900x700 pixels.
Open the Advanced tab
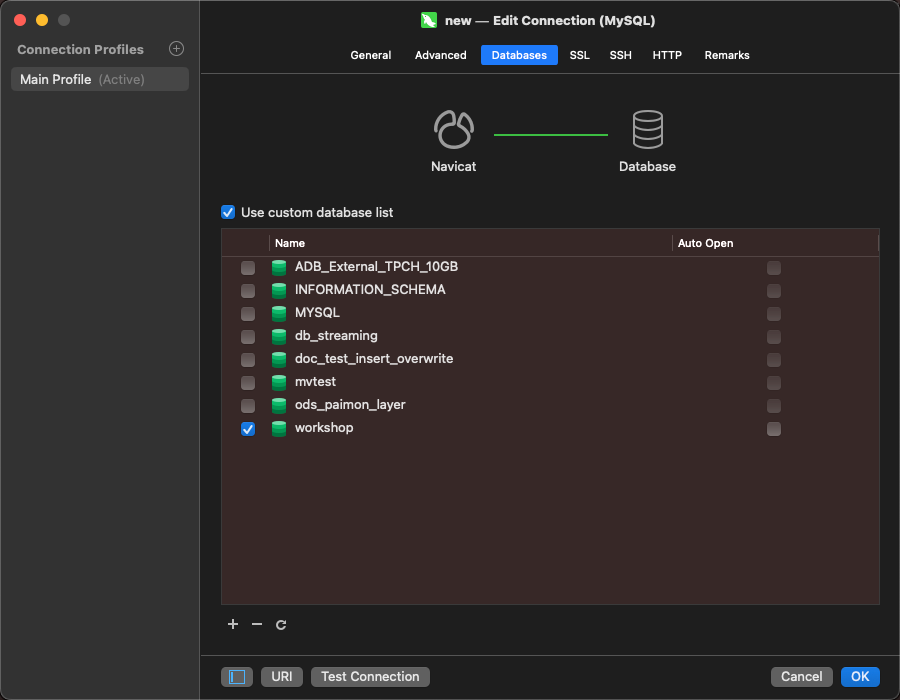440,55
